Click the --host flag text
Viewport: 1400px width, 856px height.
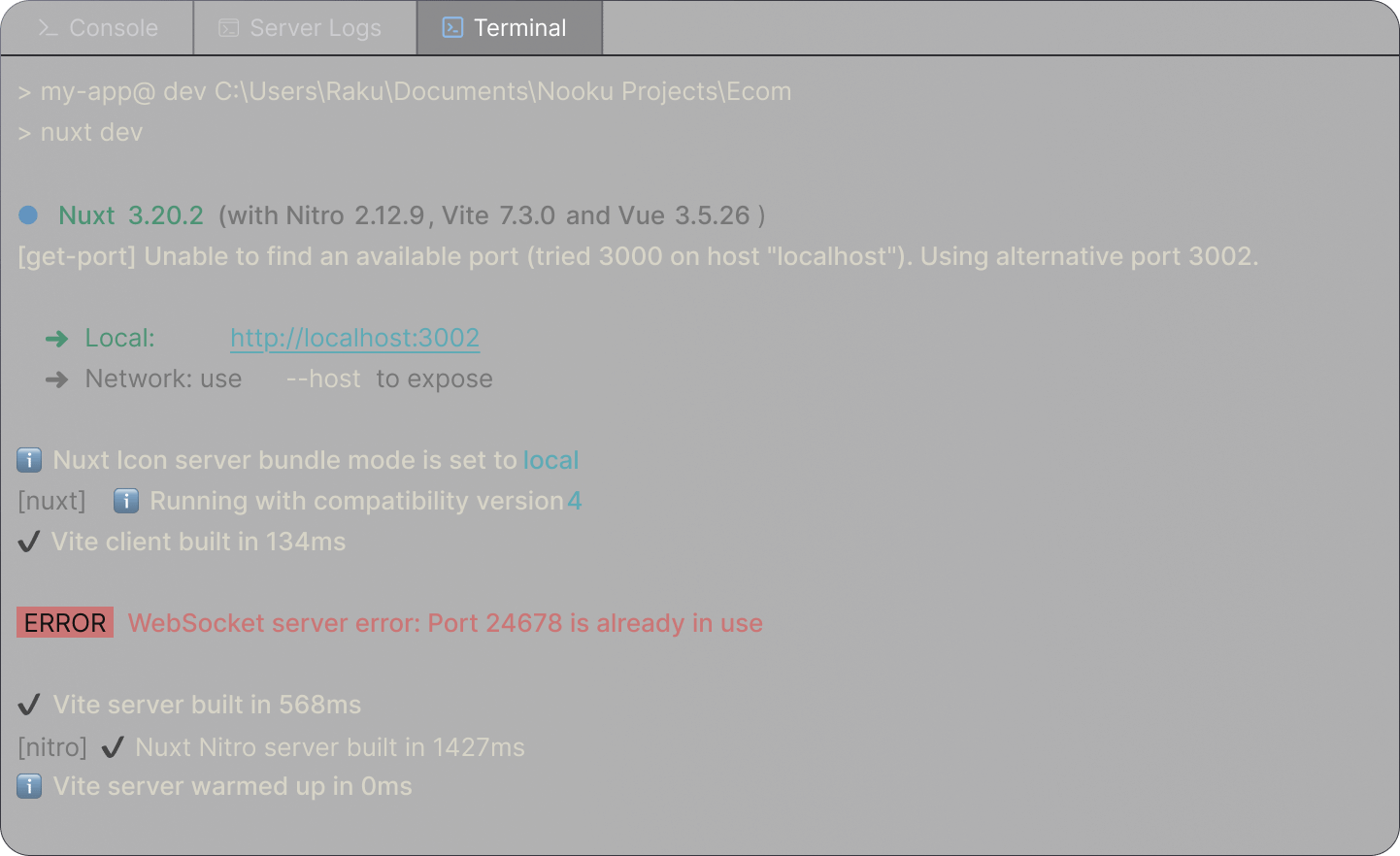(323, 379)
